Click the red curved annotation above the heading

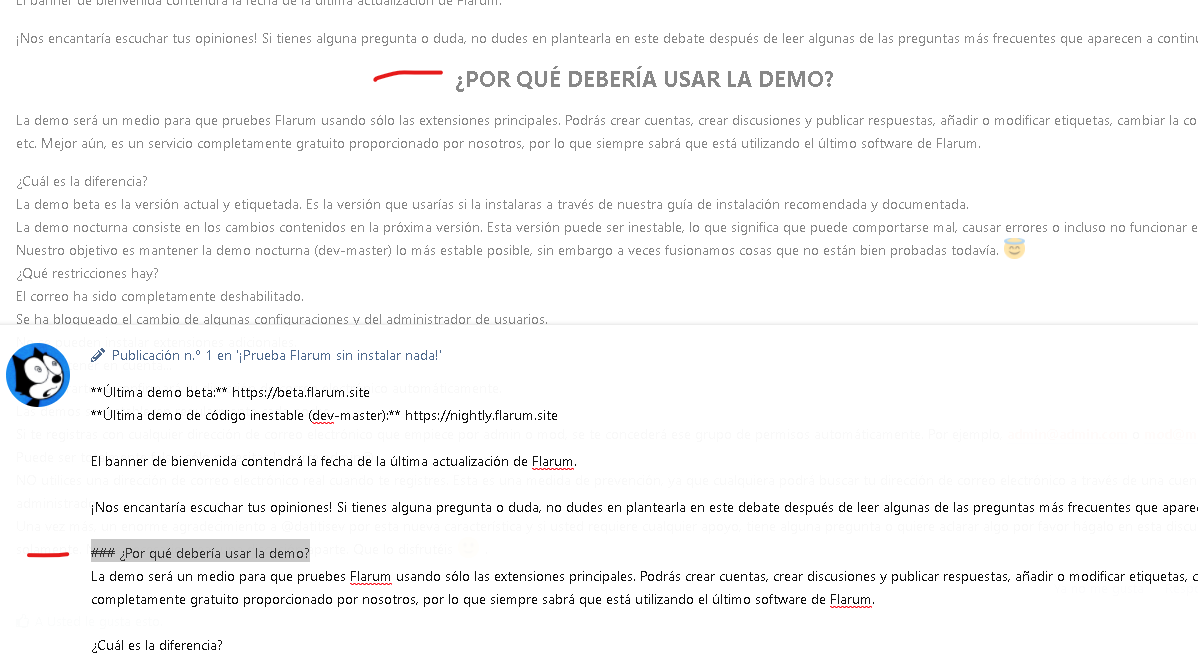pyautogui.click(x=407, y=74)
